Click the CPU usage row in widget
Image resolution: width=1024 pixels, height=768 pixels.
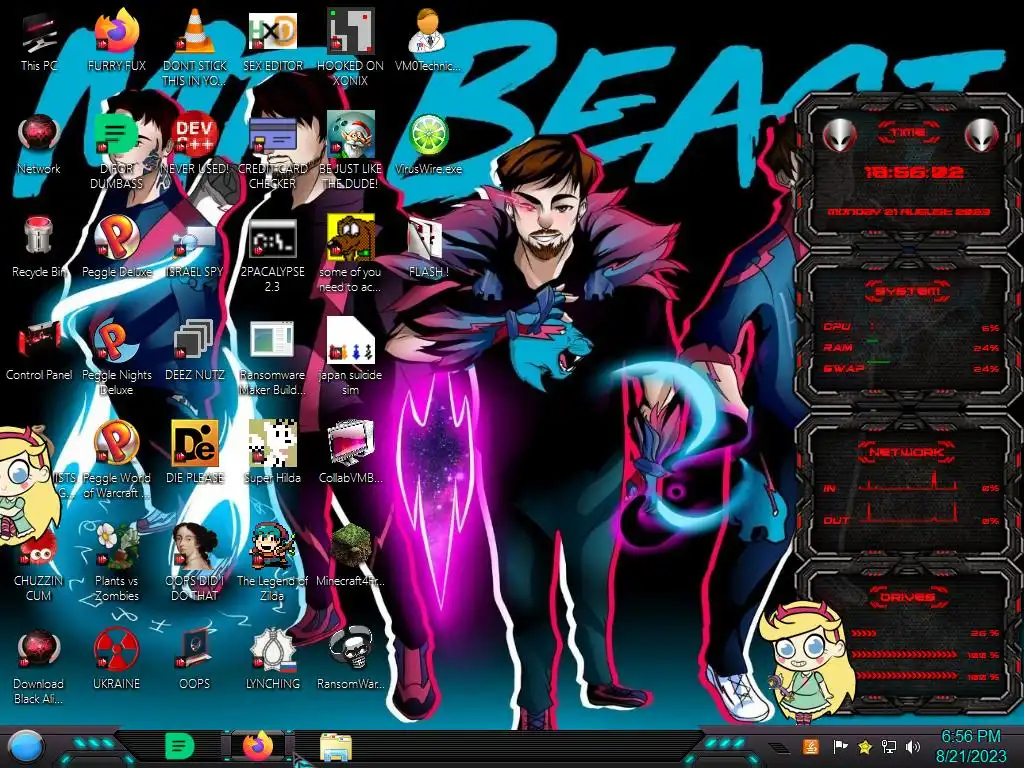point(911,327)
